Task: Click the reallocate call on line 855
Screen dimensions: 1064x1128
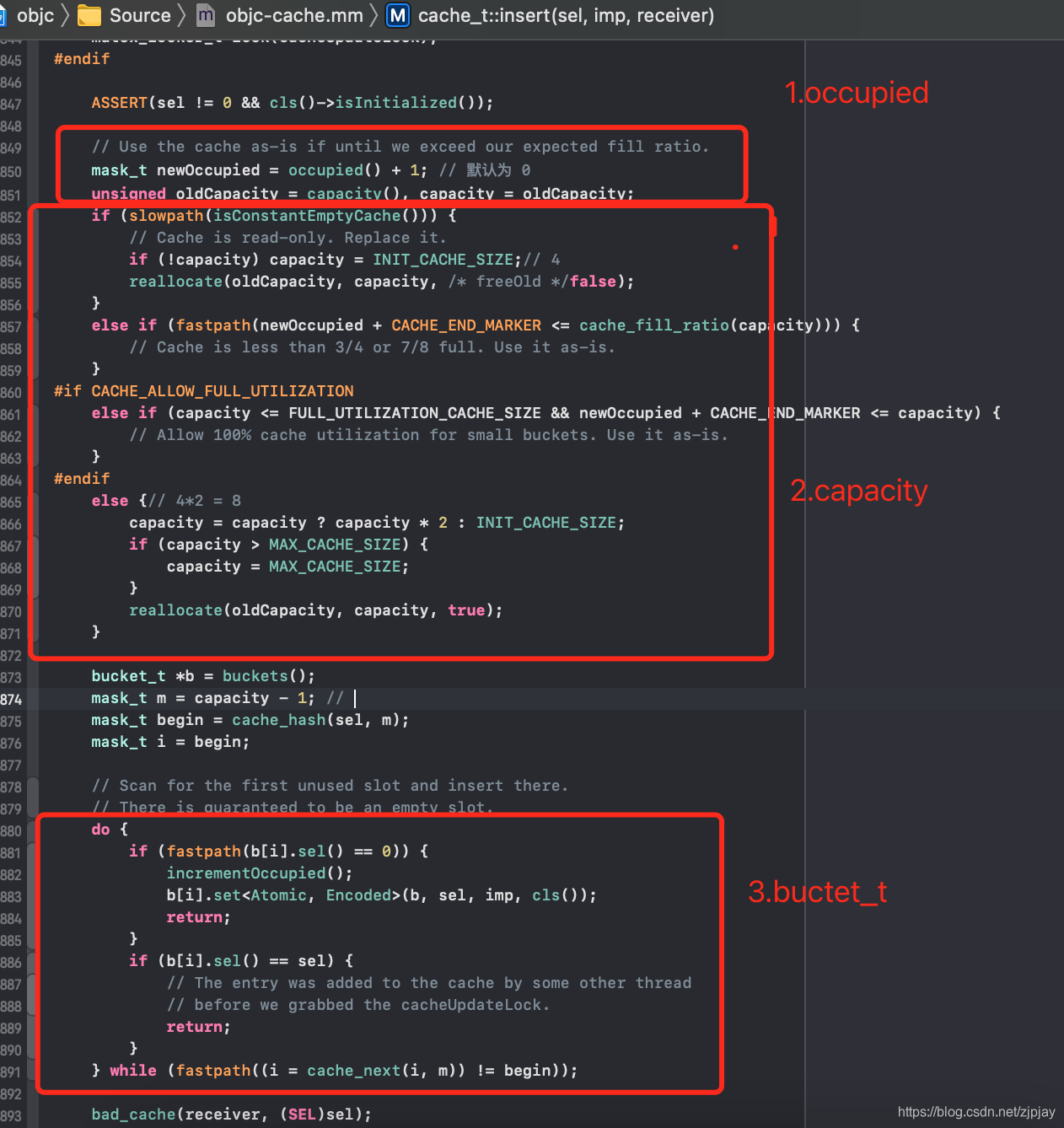Action: pos(175,282)
